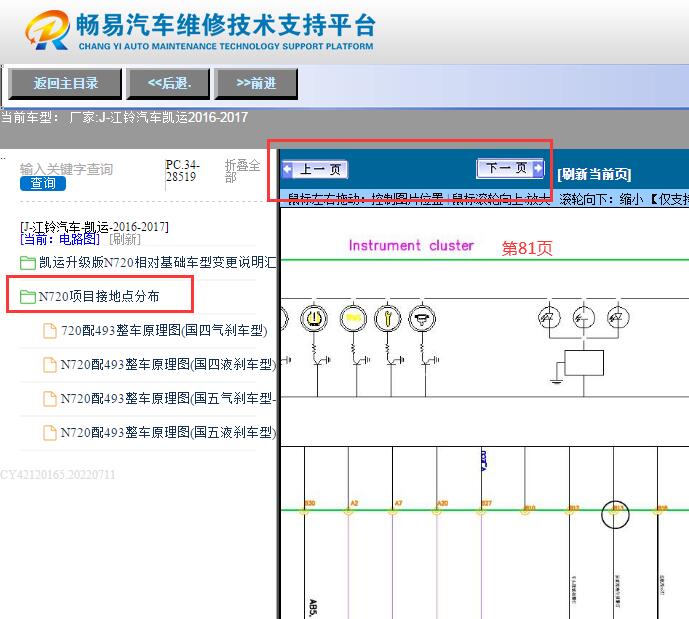The image size is (689, 619).
Task: Click the file icon of 国四液刹车型 entry
Action: (x=50, y=365)
